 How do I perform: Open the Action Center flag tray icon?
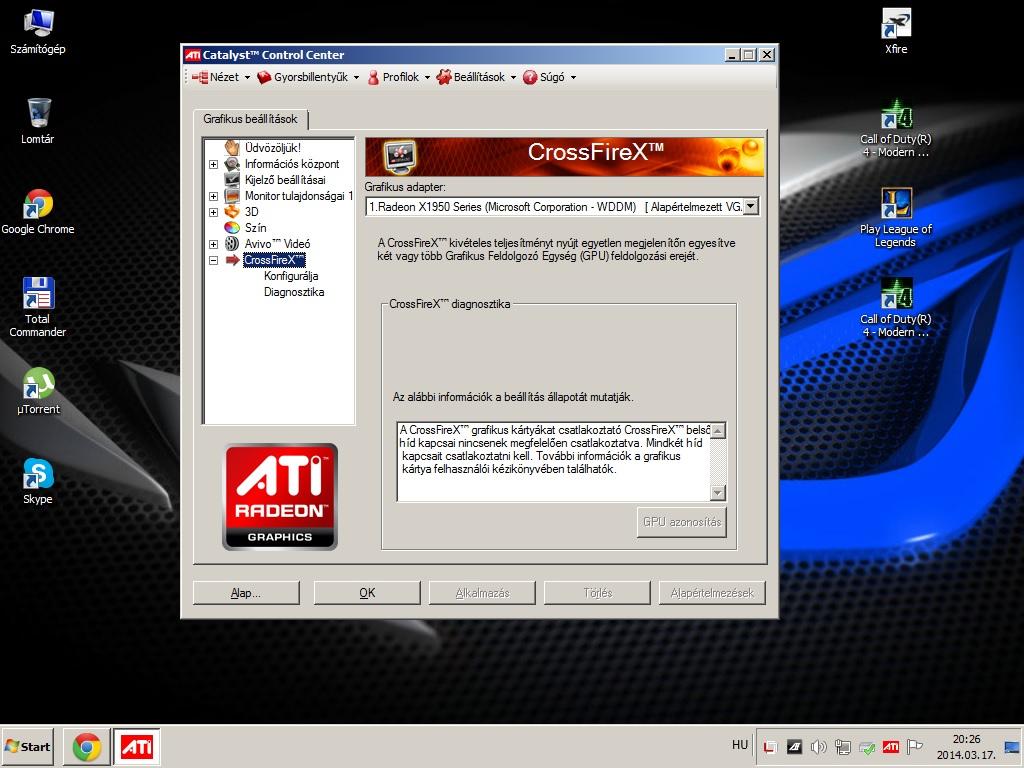pyautogui.click(x=914, y=747)
